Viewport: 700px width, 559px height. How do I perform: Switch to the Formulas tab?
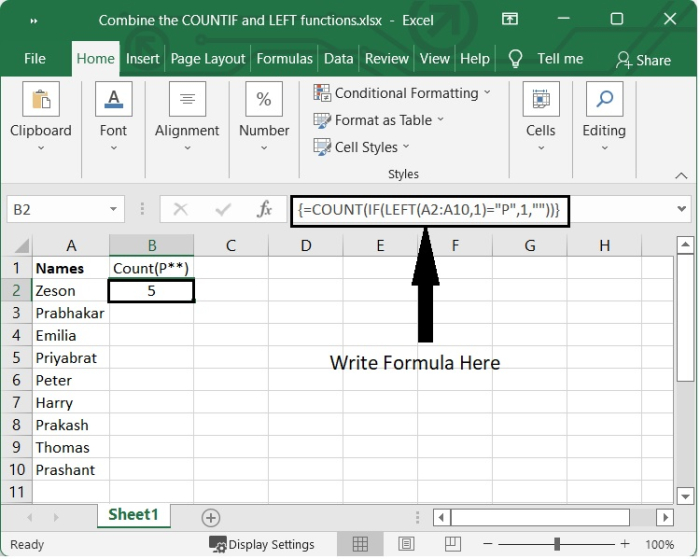point(284,59)
